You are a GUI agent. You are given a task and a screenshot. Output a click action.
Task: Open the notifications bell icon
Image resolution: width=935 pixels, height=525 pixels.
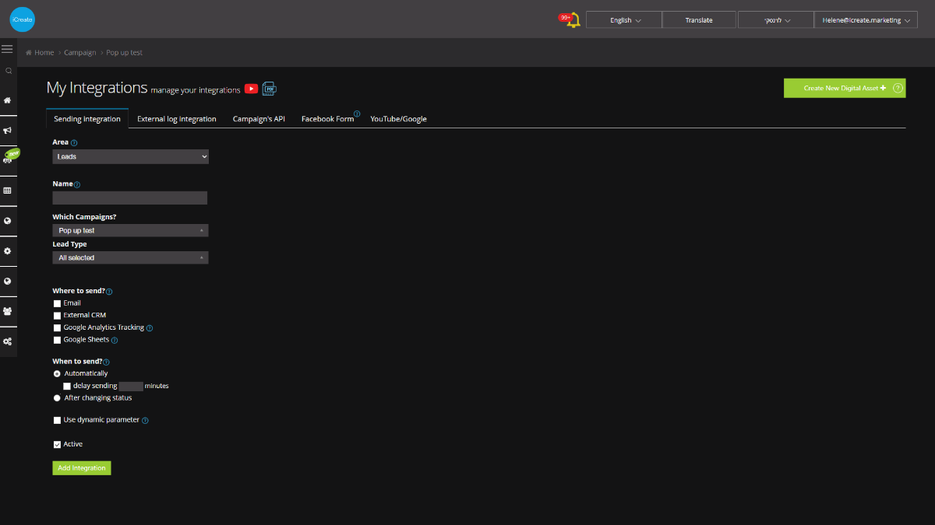click(573, 20)
